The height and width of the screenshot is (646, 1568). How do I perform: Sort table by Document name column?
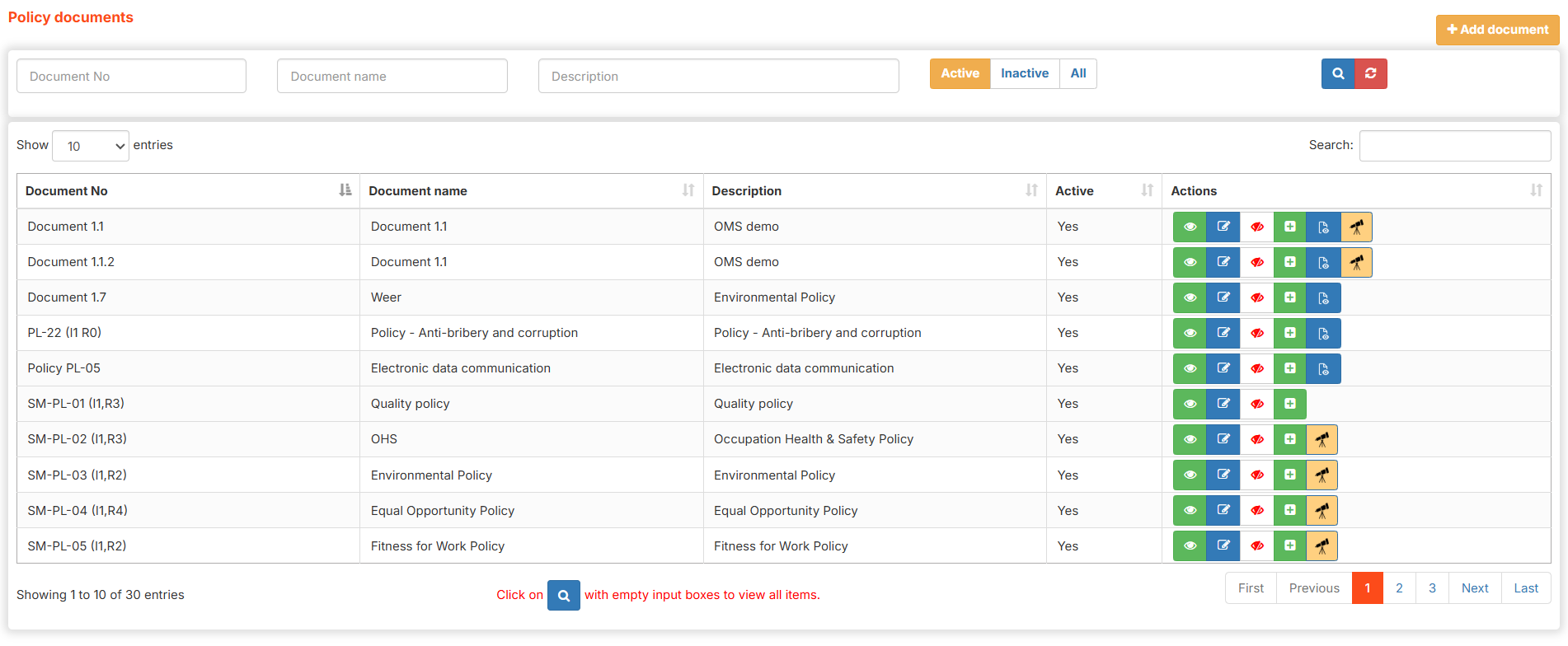pyautogui.click(x=532, y=190)
